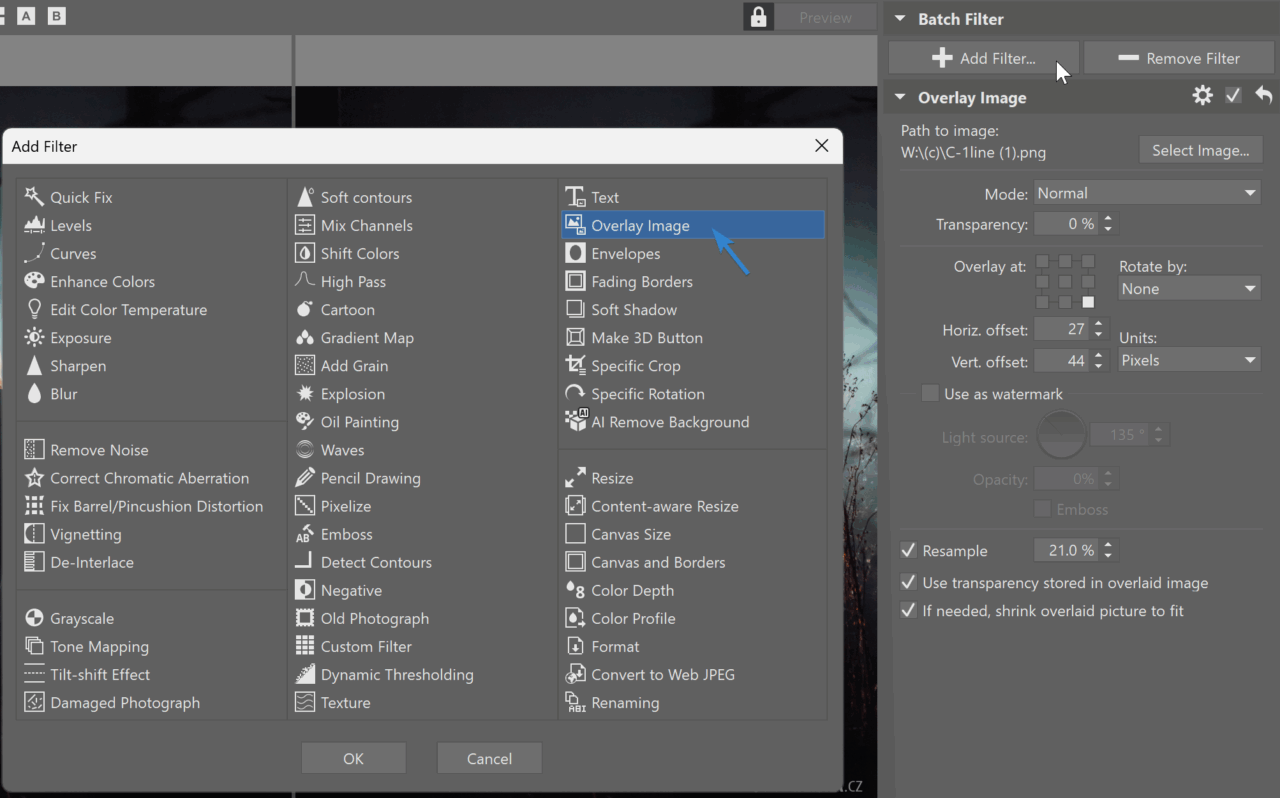Select center Overlay at anchor position
The height and width of the screenshot is (798, 1280).
(x=1065, y=282)
